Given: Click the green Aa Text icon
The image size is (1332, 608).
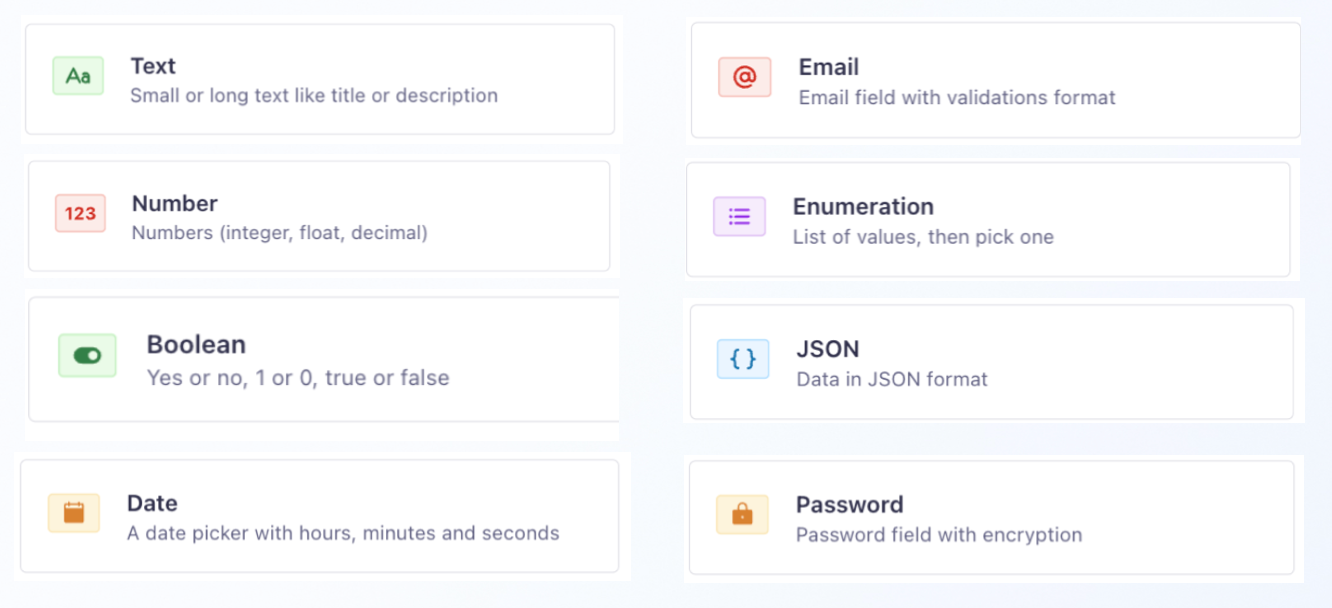Looking at the screenshot, I should pos(78,76).
